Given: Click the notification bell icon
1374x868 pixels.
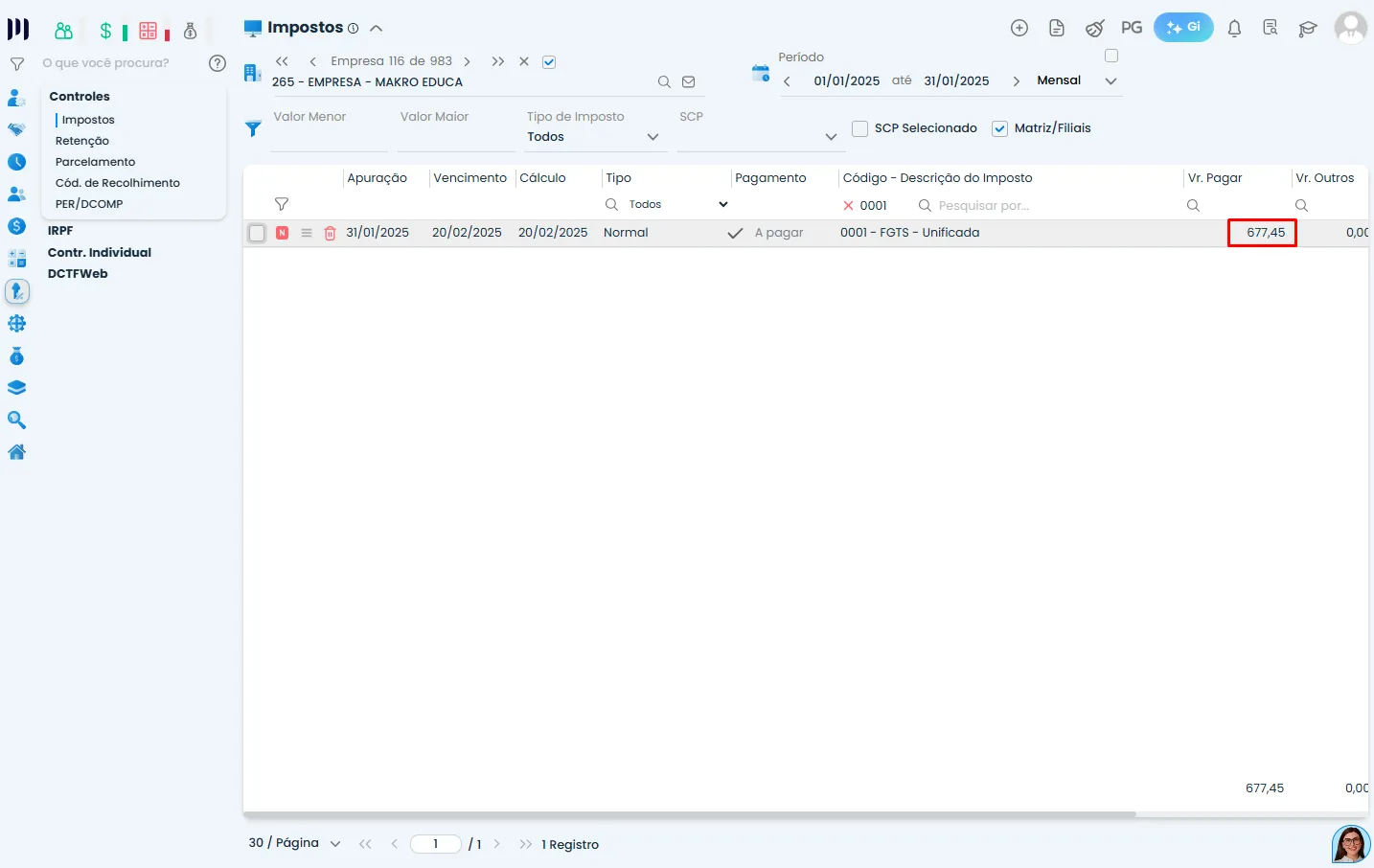Looking at the screenshot, I should click(1234, 28).
